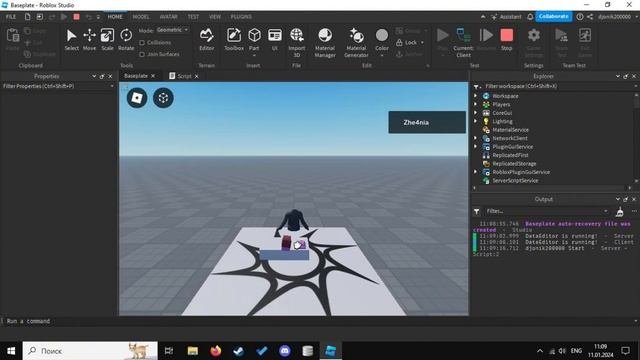Close the Script tab
Image resolution: width=640 pixels, height=360 pixels.
click(x=197, y=76)
